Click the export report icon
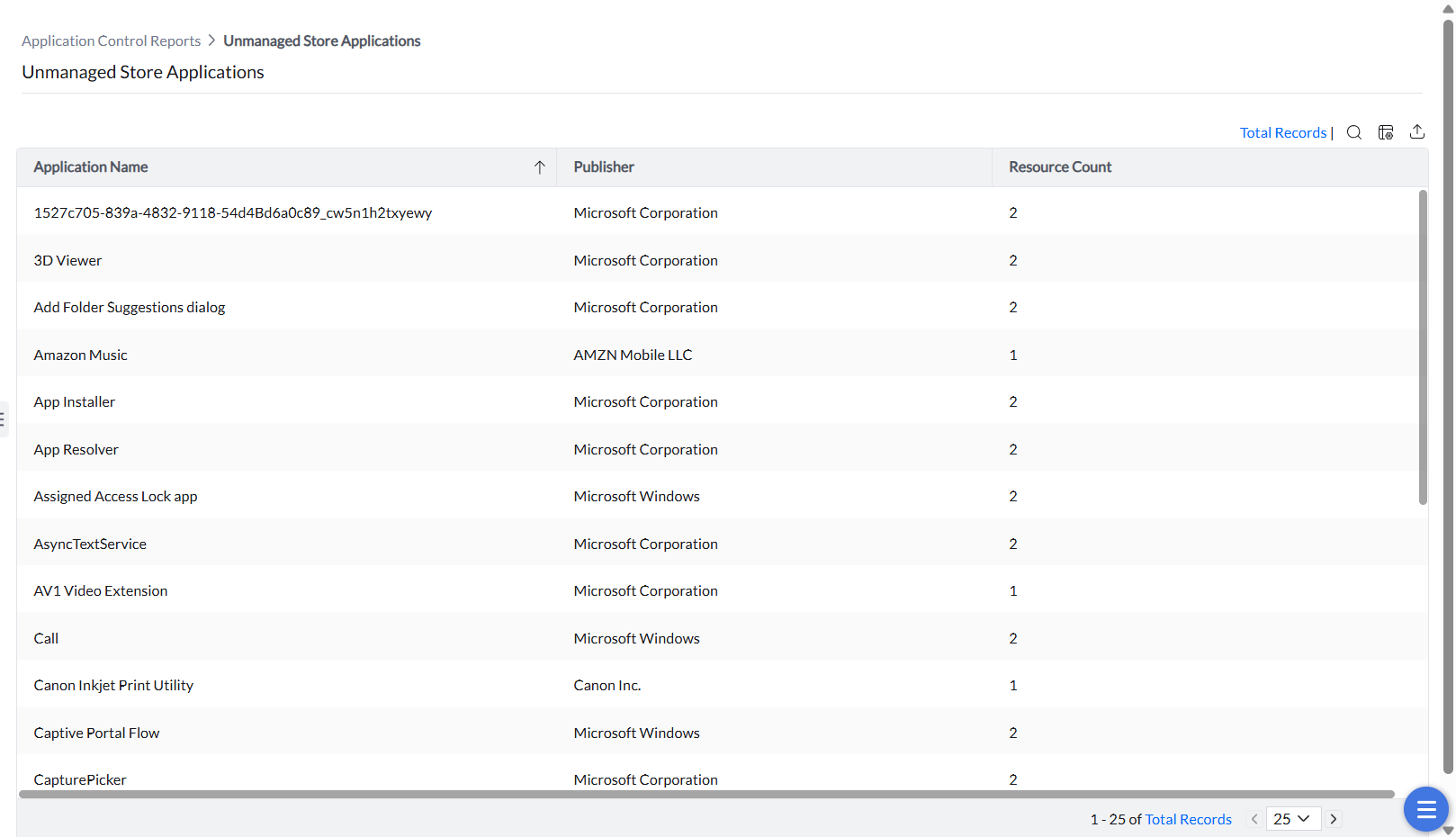The image size is (1456, 837). click(x=1417, y=131)
